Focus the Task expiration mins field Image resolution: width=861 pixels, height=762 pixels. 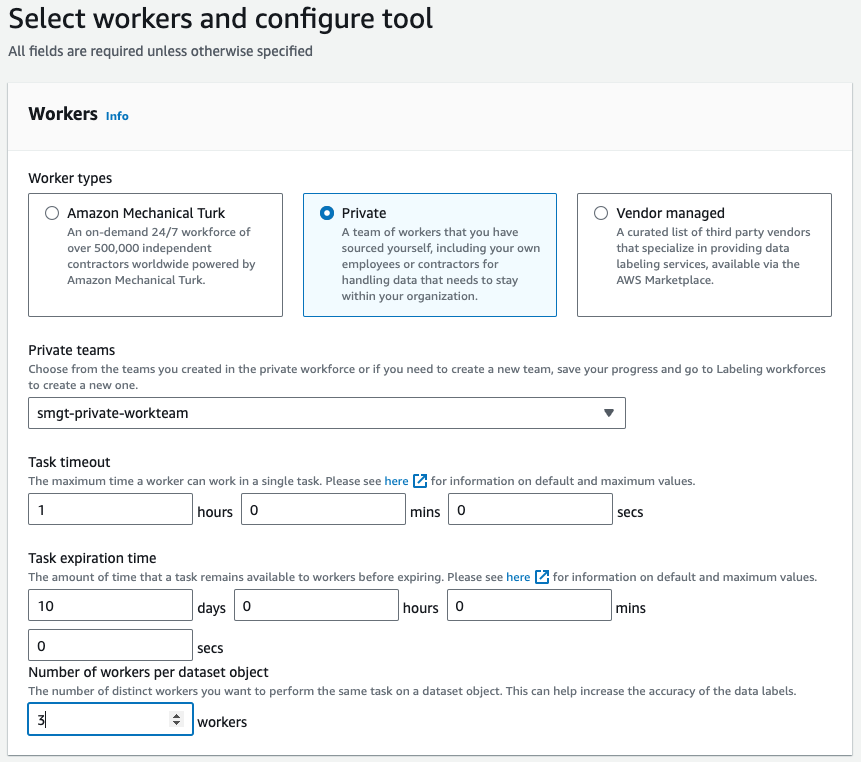click(529, 606)
